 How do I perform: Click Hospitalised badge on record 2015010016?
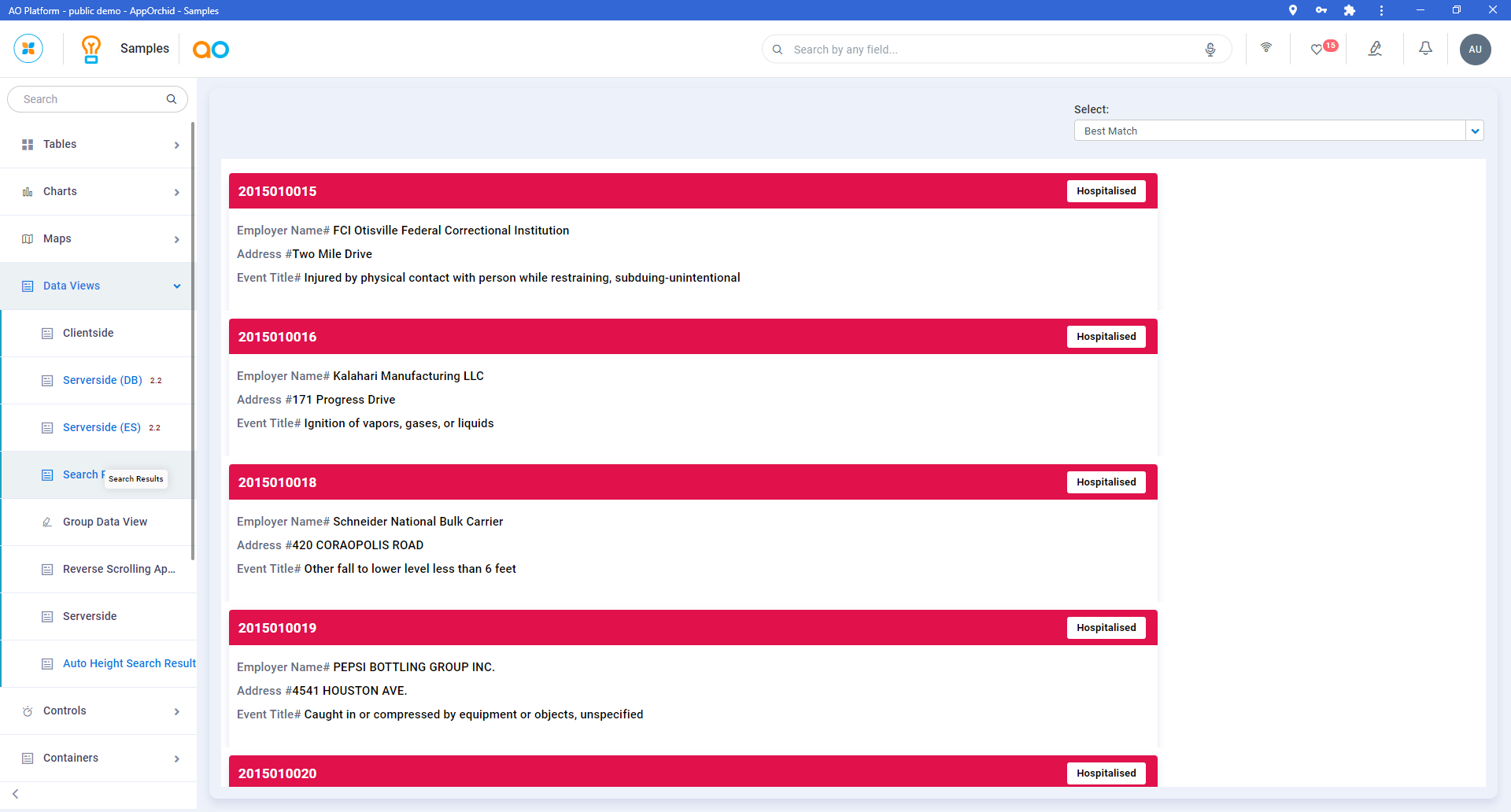coord(1106,337)
